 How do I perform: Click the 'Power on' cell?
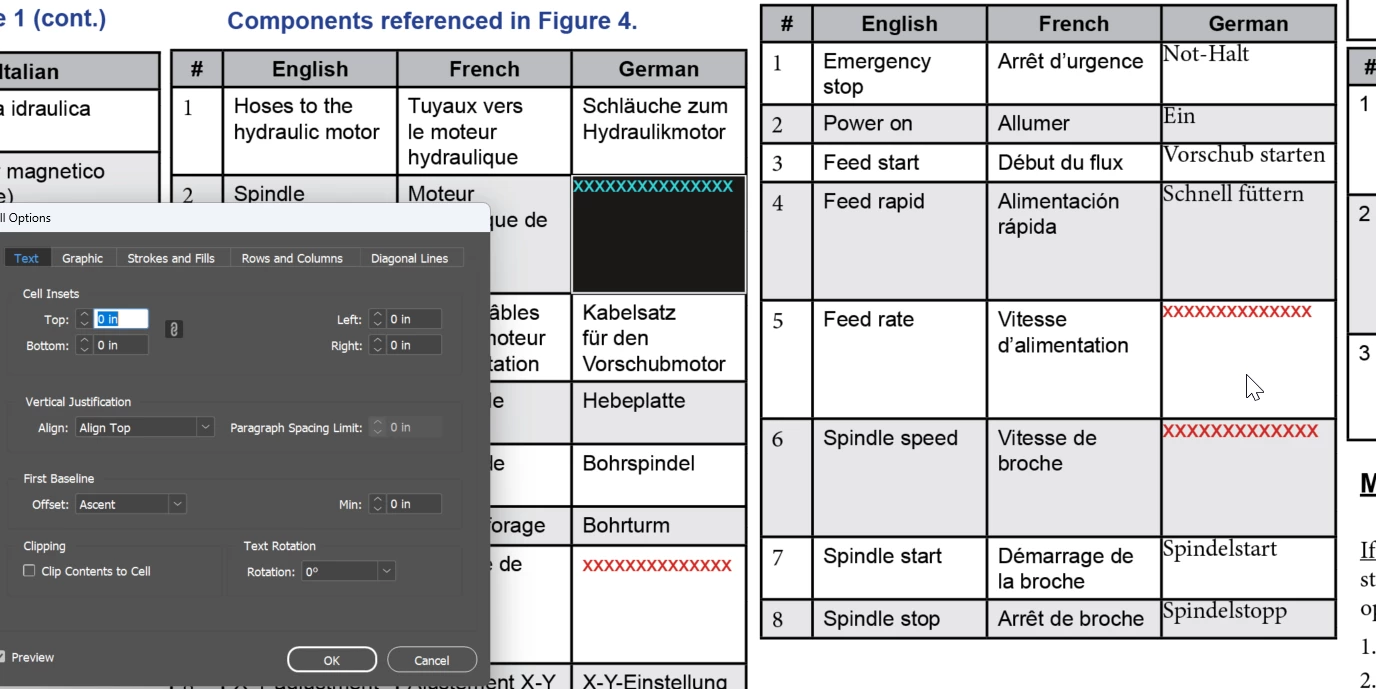pyautogui.click(x=899, y=123)
